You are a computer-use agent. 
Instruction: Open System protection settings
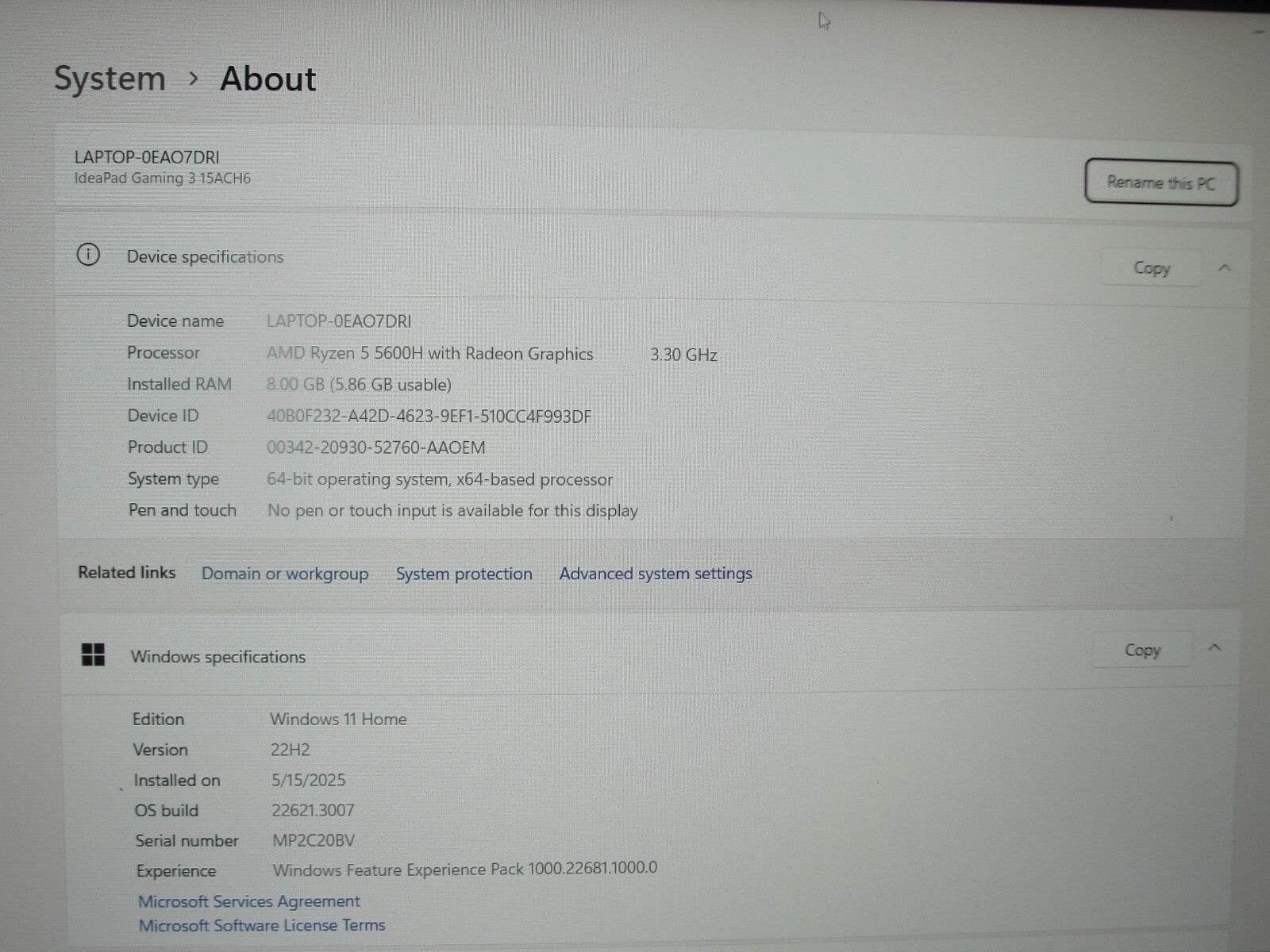(x=464, y=574)
